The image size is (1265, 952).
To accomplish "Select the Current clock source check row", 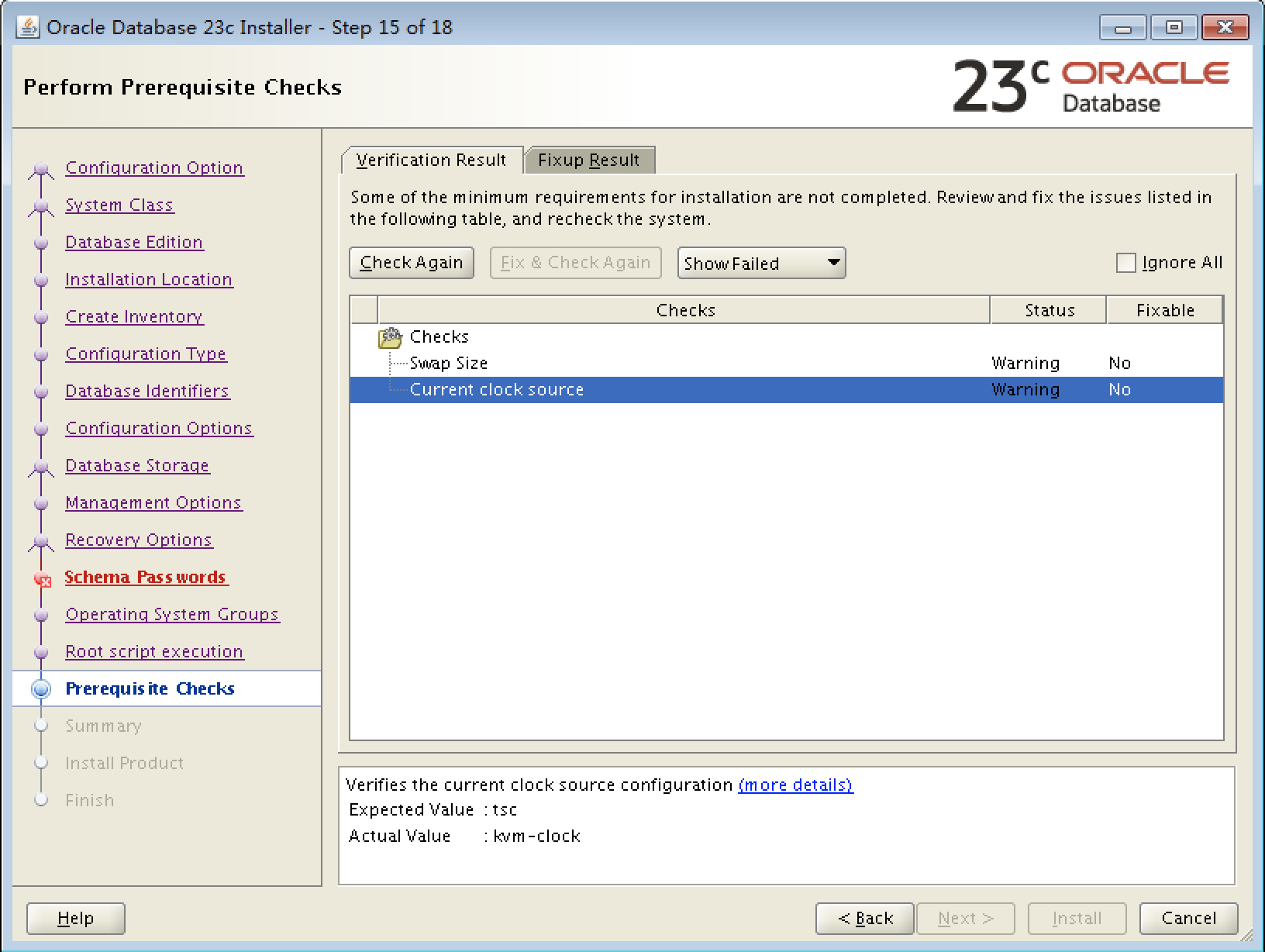I will pyautogui.click(x=787, y=390).
